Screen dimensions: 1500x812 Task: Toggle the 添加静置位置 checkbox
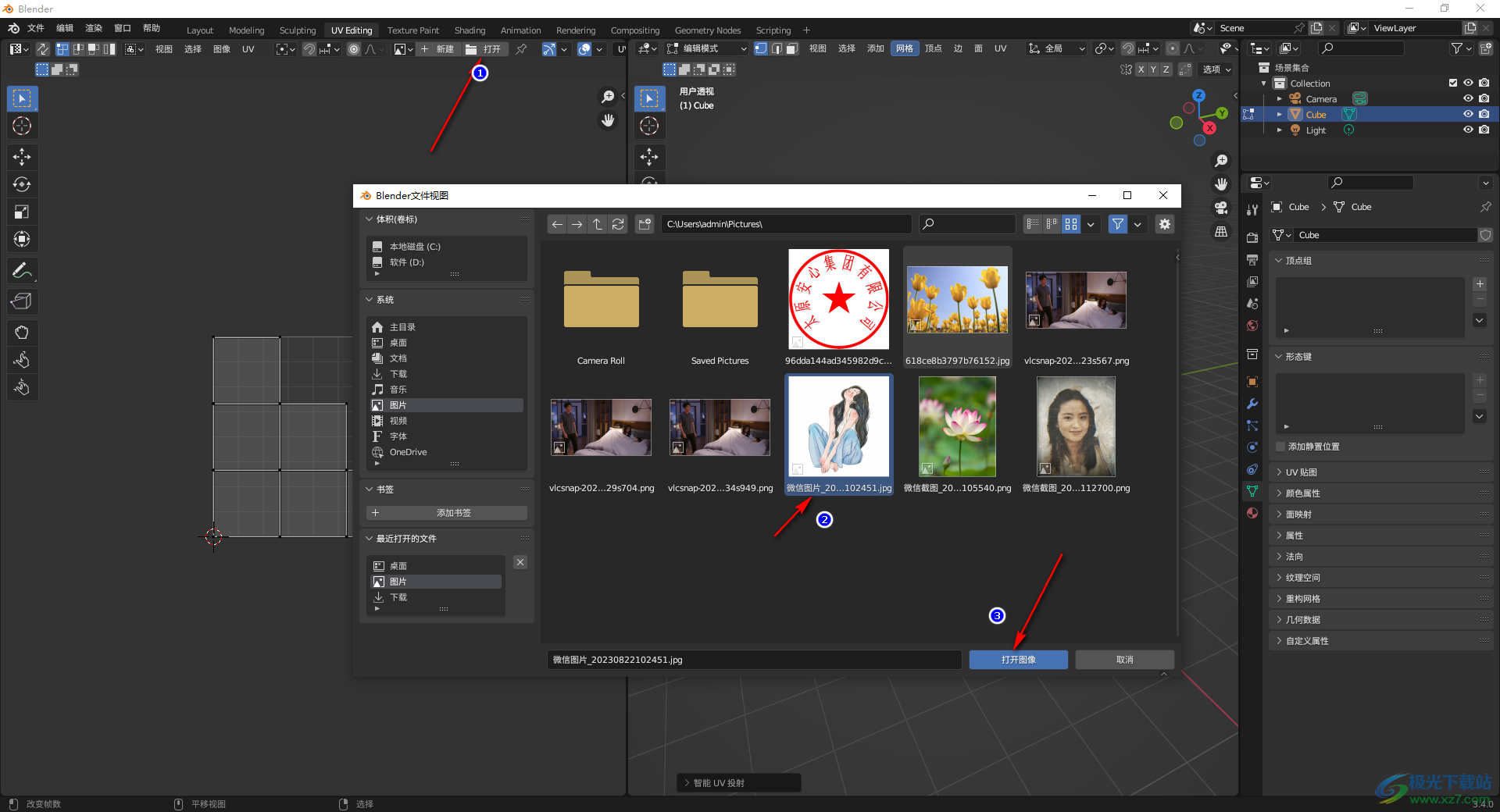[1280, 447]
